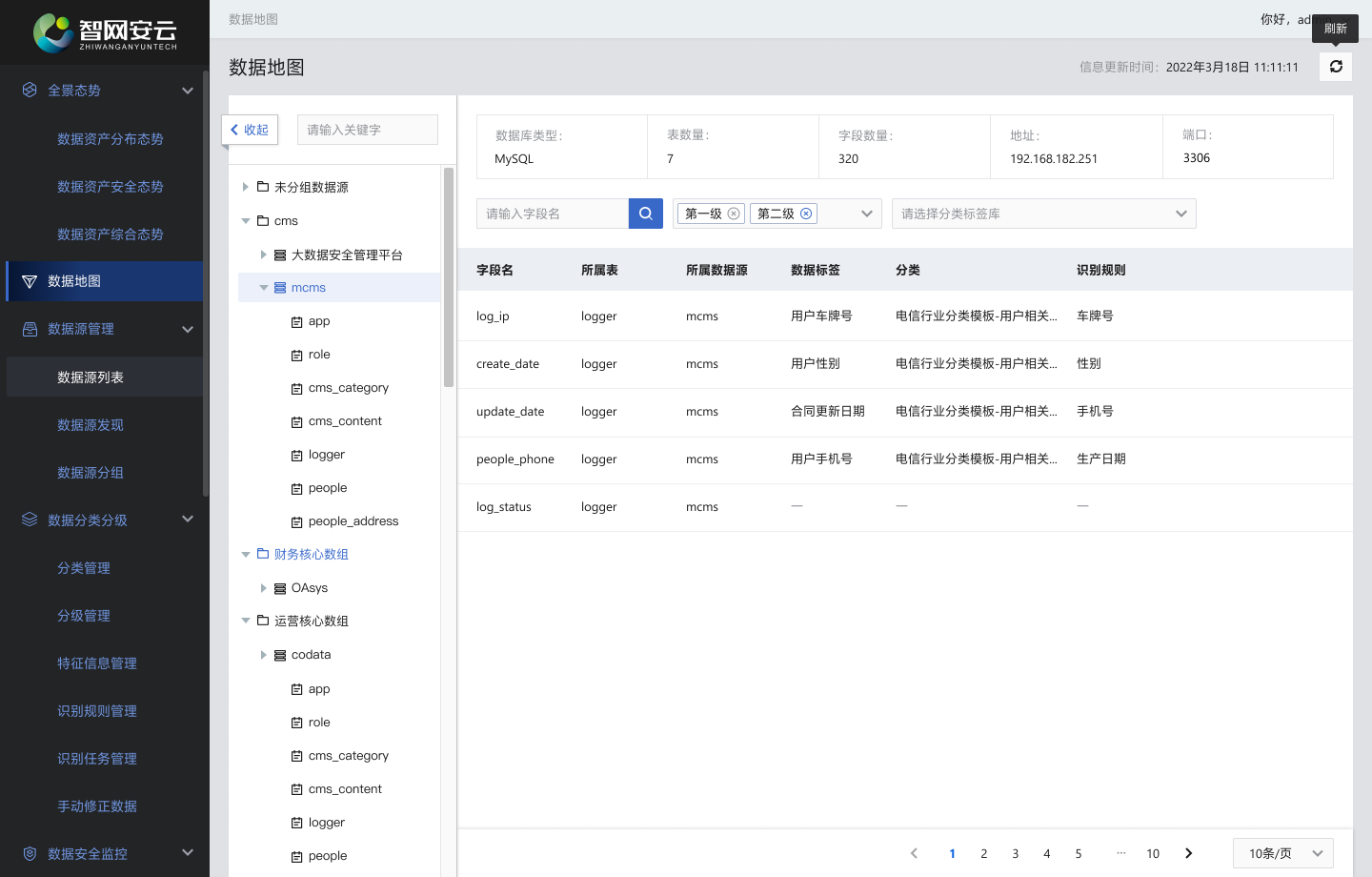This screenshot has width=1372, height=877.
Task: Click the refresh icon at top right
Action: tap(1336, 67)
